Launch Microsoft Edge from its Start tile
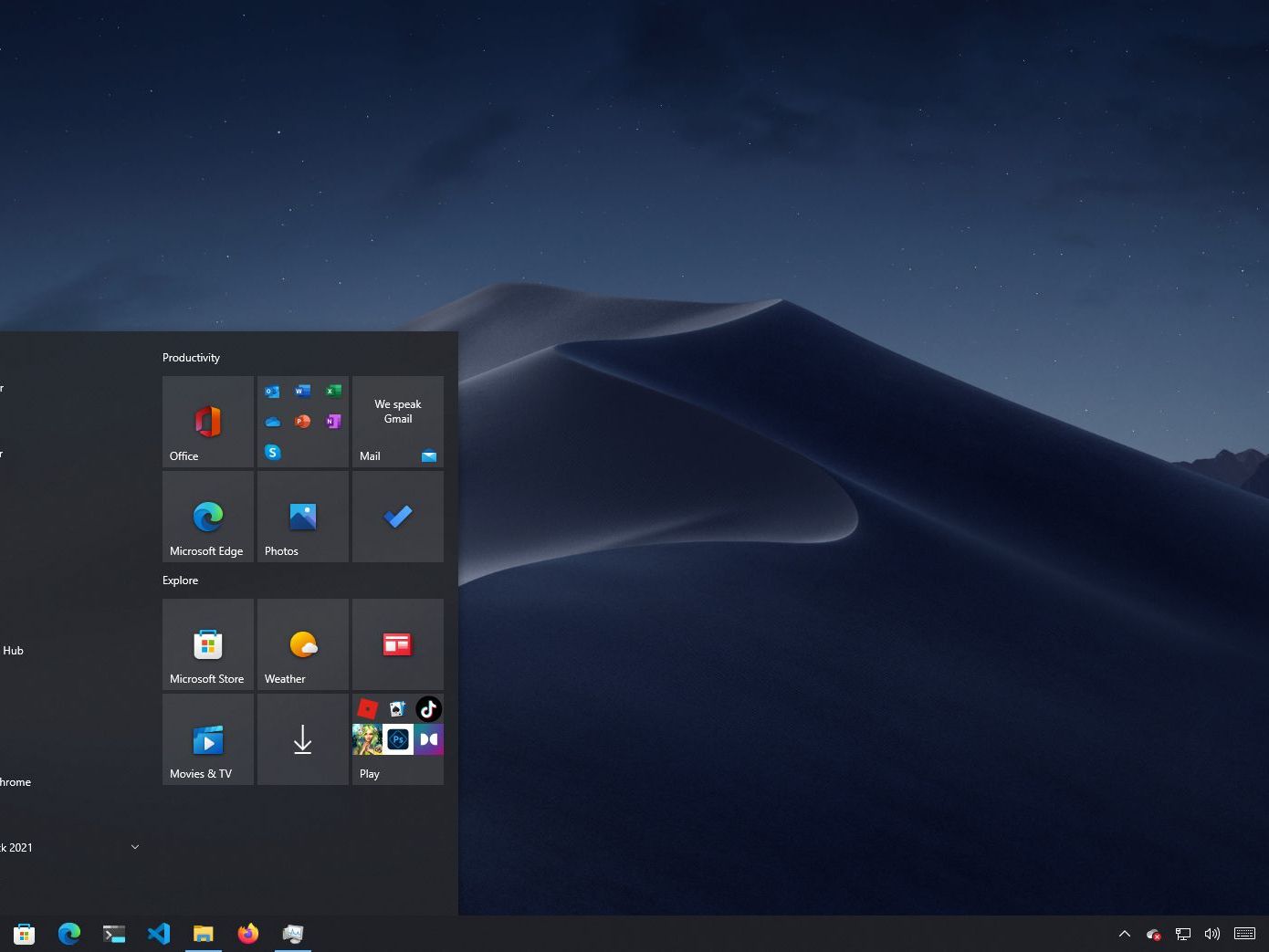 (x=207, y=517)
